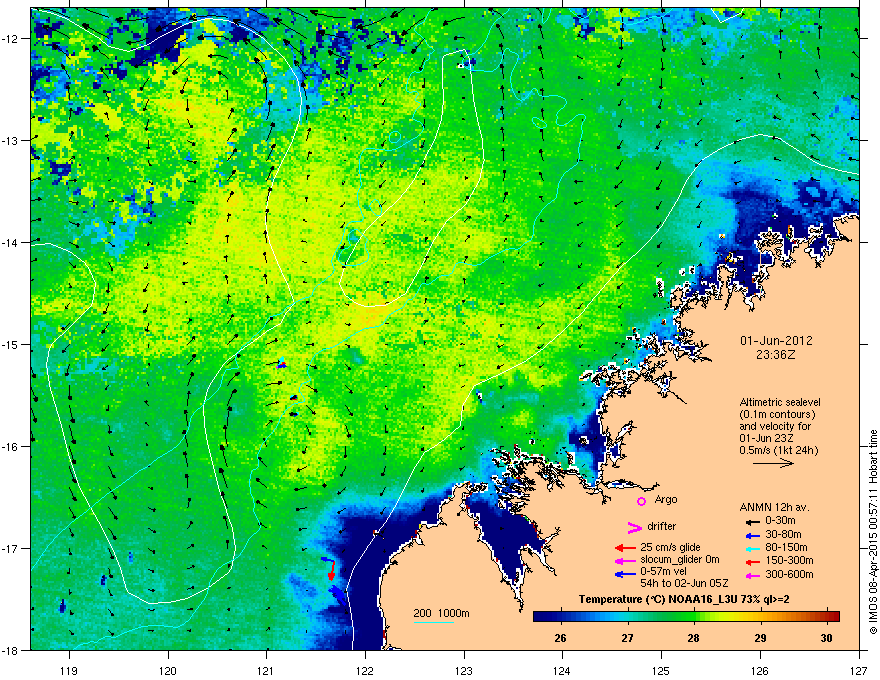Click latitude axis label -14
880x680 pixels.
(11, 242)
